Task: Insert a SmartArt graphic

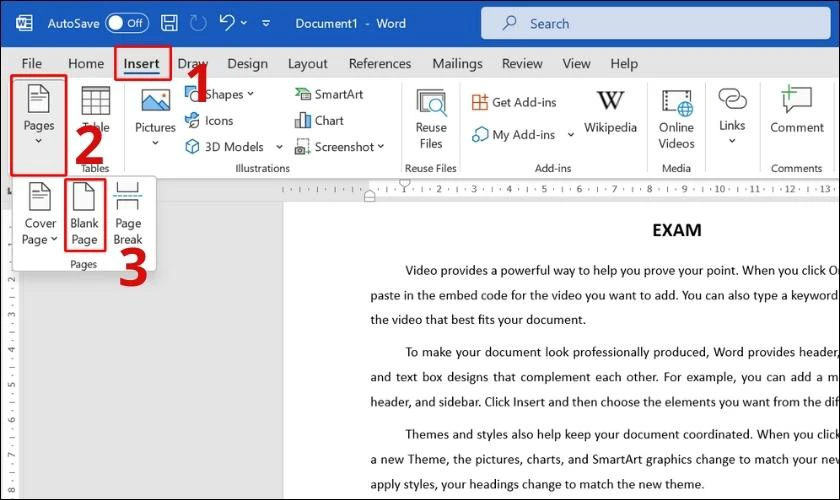Action: 329,94
